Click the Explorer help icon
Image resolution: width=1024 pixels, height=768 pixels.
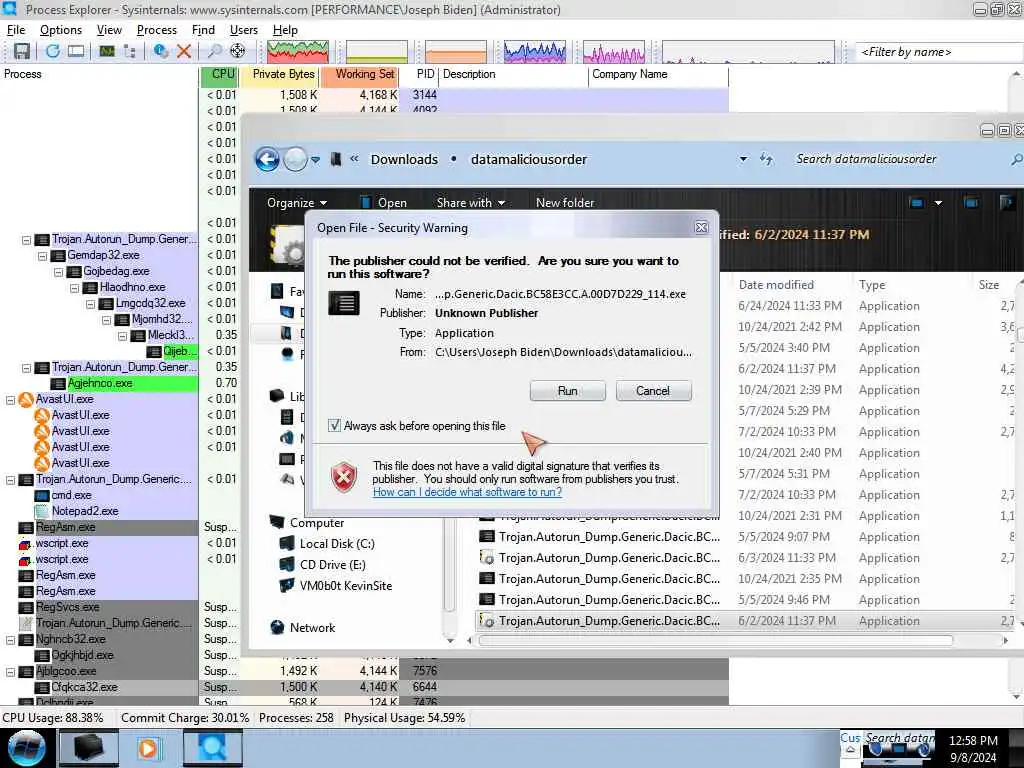(1006, 203)
